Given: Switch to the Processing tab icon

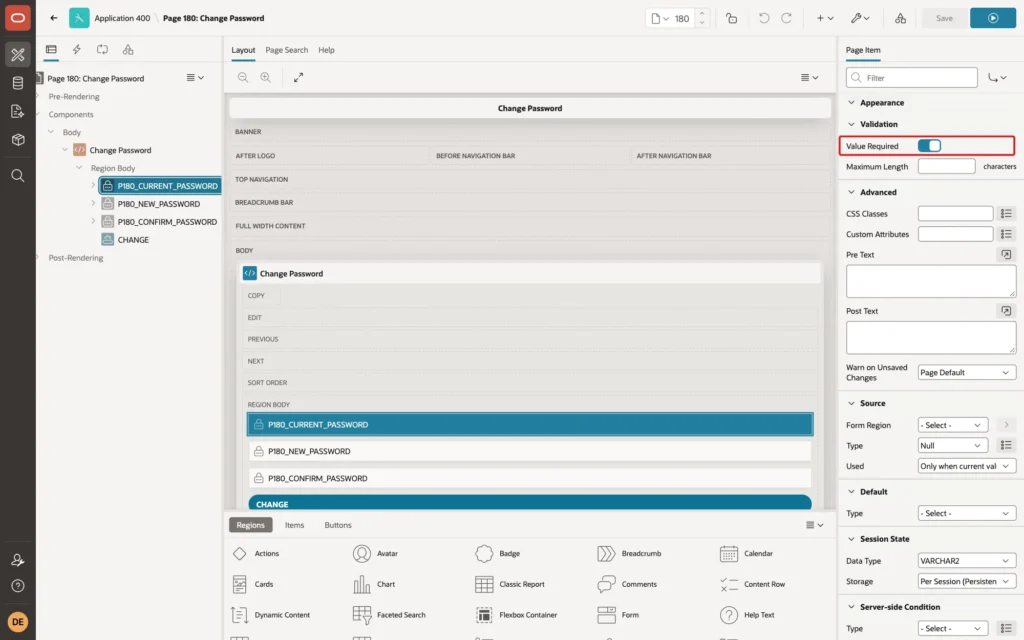Looking at the screenshot, I should (103, 50).
